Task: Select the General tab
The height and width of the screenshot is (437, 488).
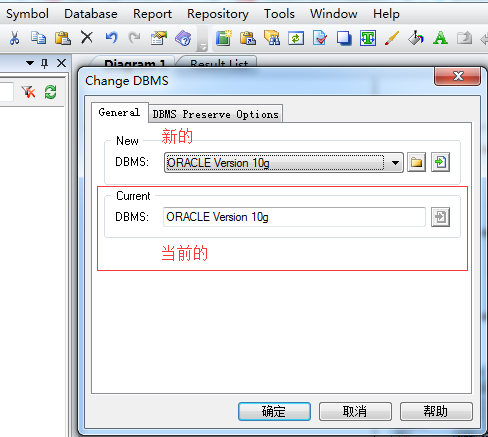Action: click(119, 113)
